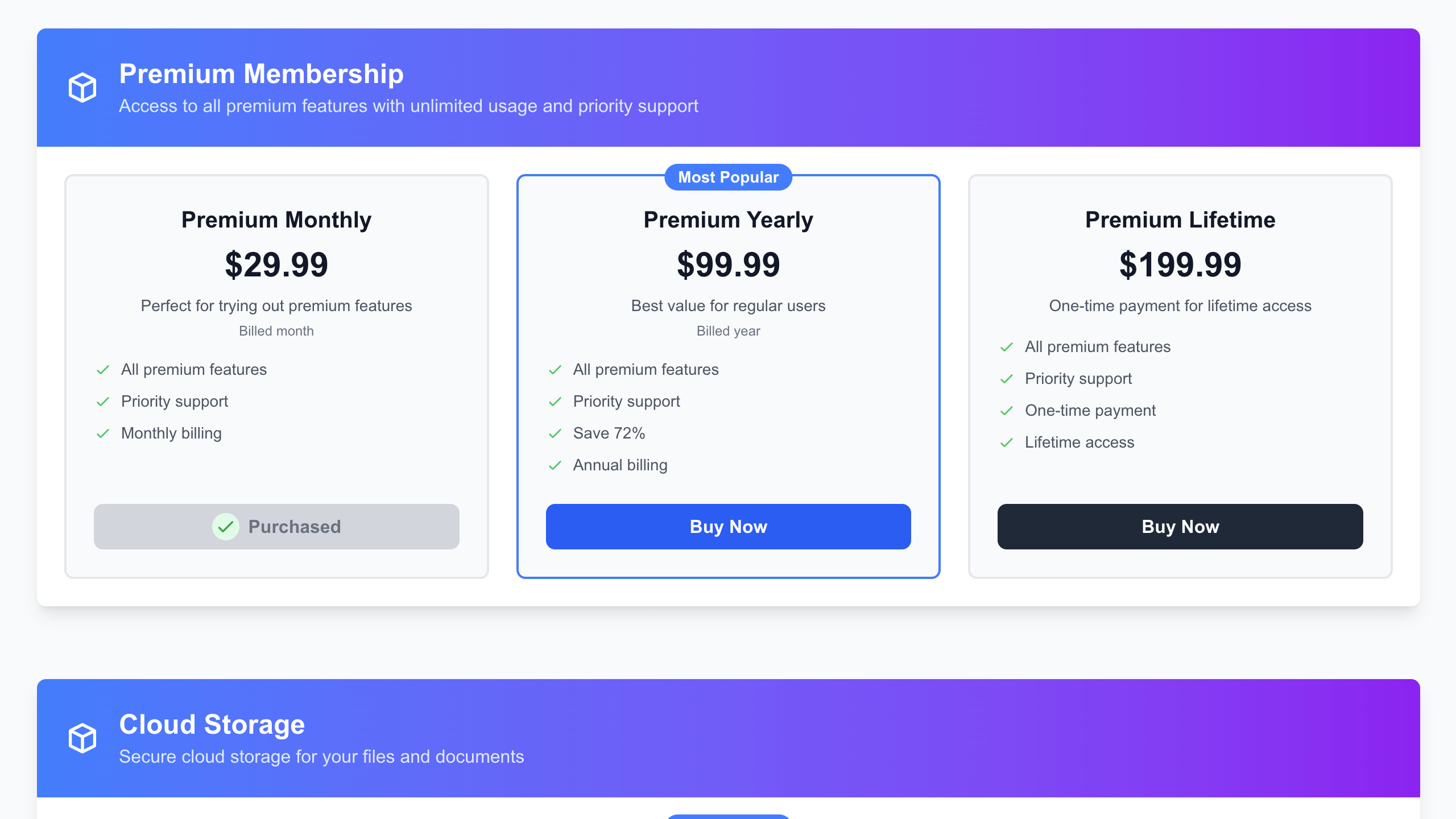Click the Premium Membership heading
Viewport: 1456px width, 819px height.
262,74
